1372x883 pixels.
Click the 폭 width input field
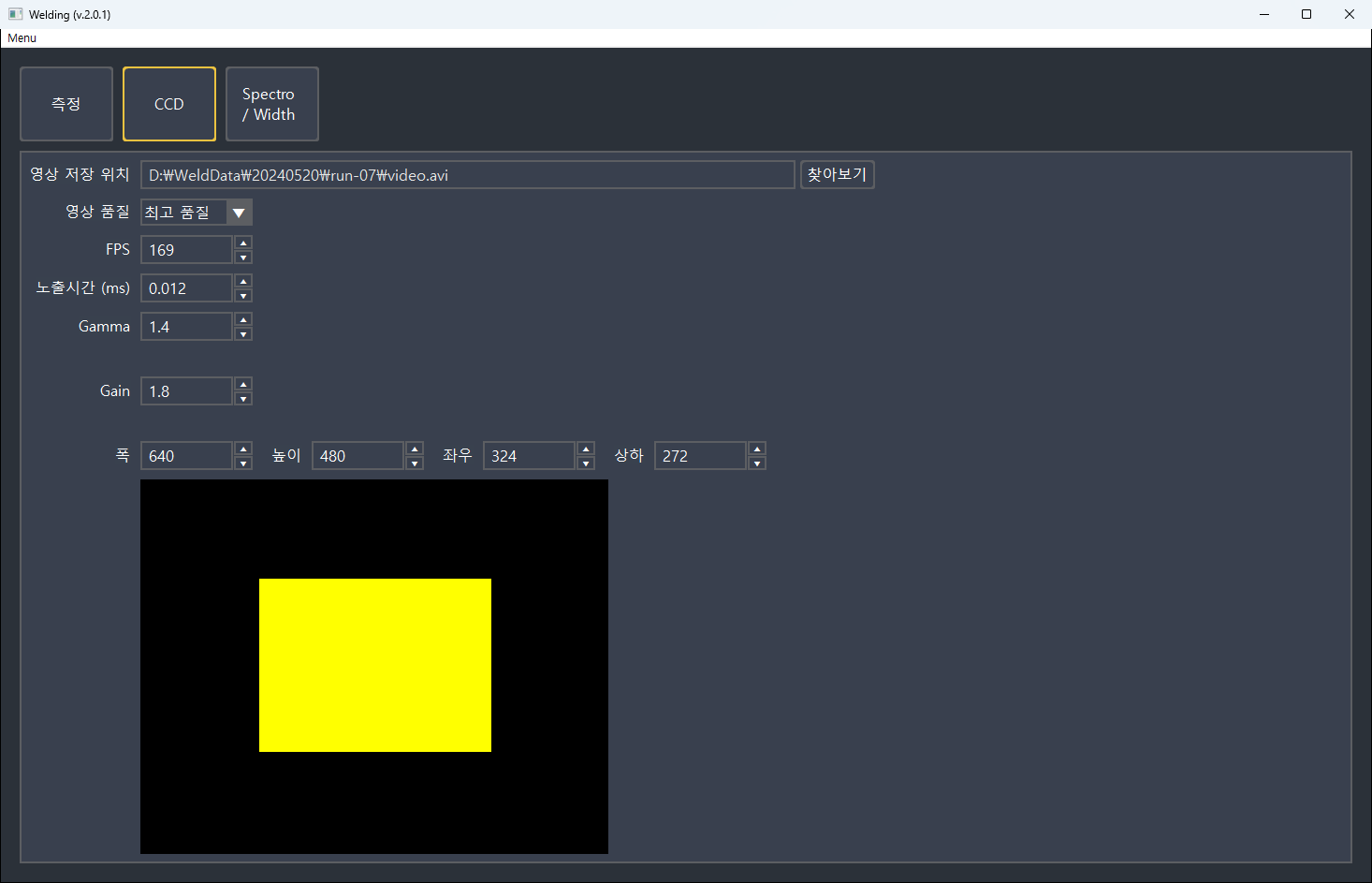(x=186, y=456)
